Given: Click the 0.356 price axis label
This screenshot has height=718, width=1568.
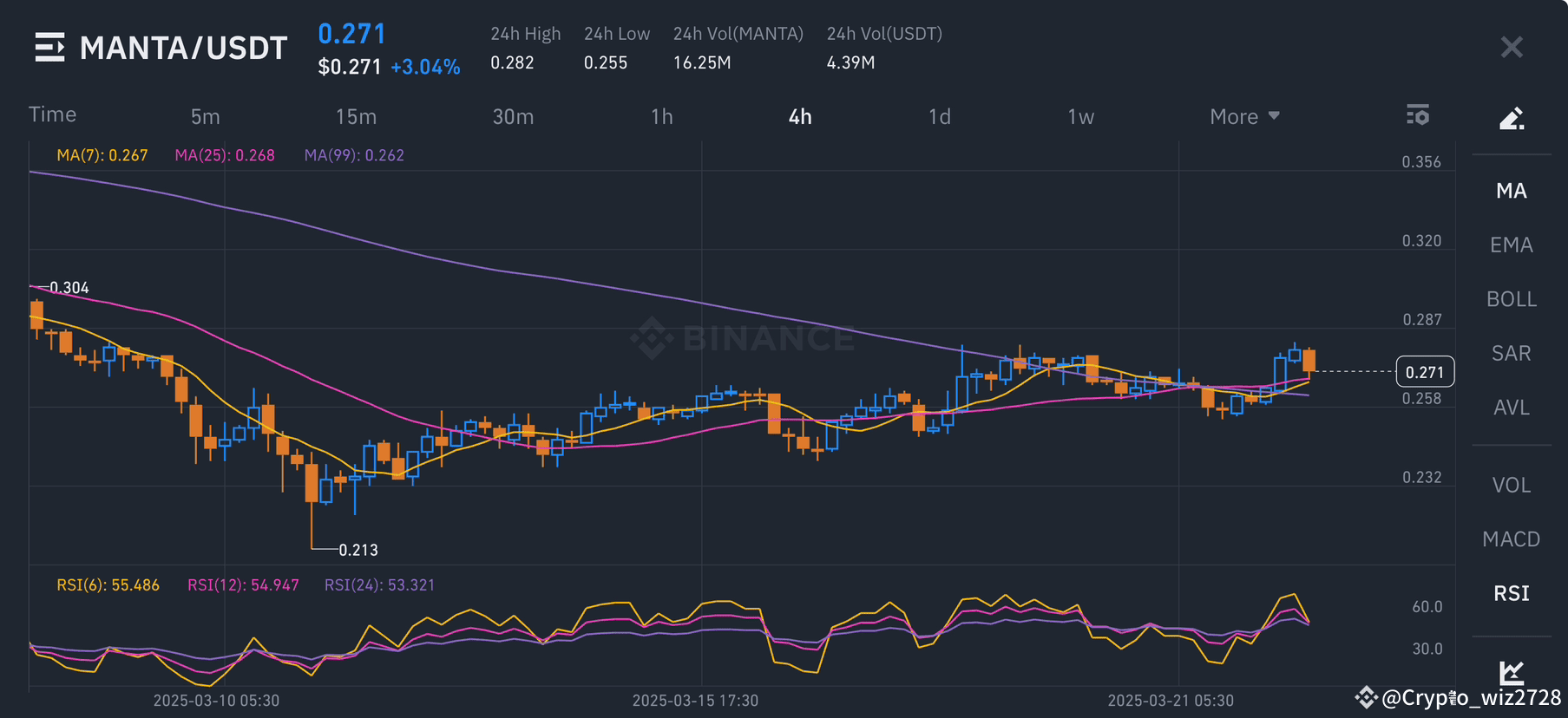Looking at the screenshot, I should coord(1421,162).
